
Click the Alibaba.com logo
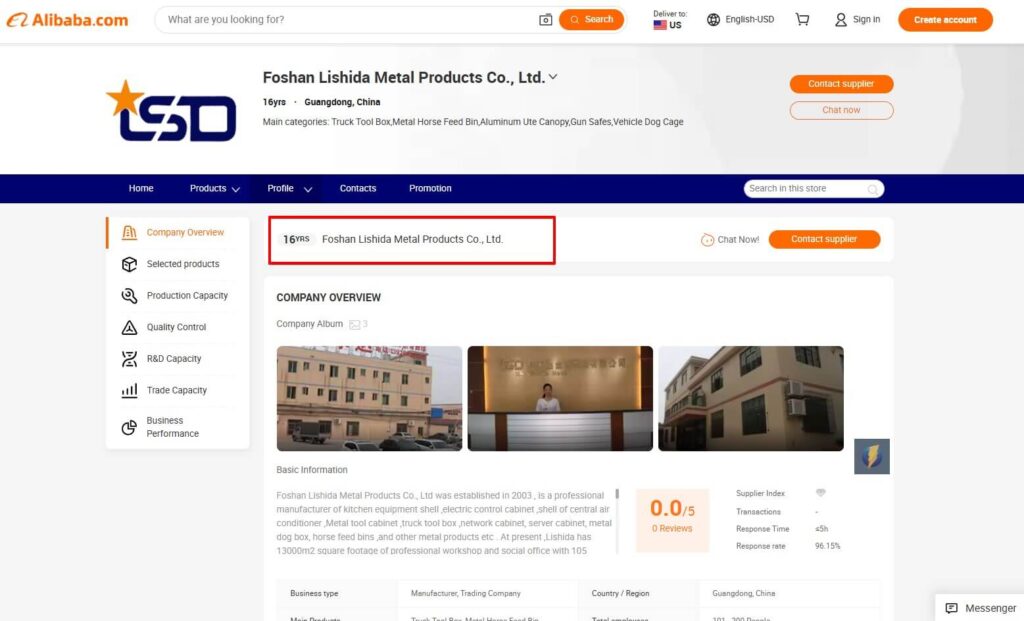[68, 19]
